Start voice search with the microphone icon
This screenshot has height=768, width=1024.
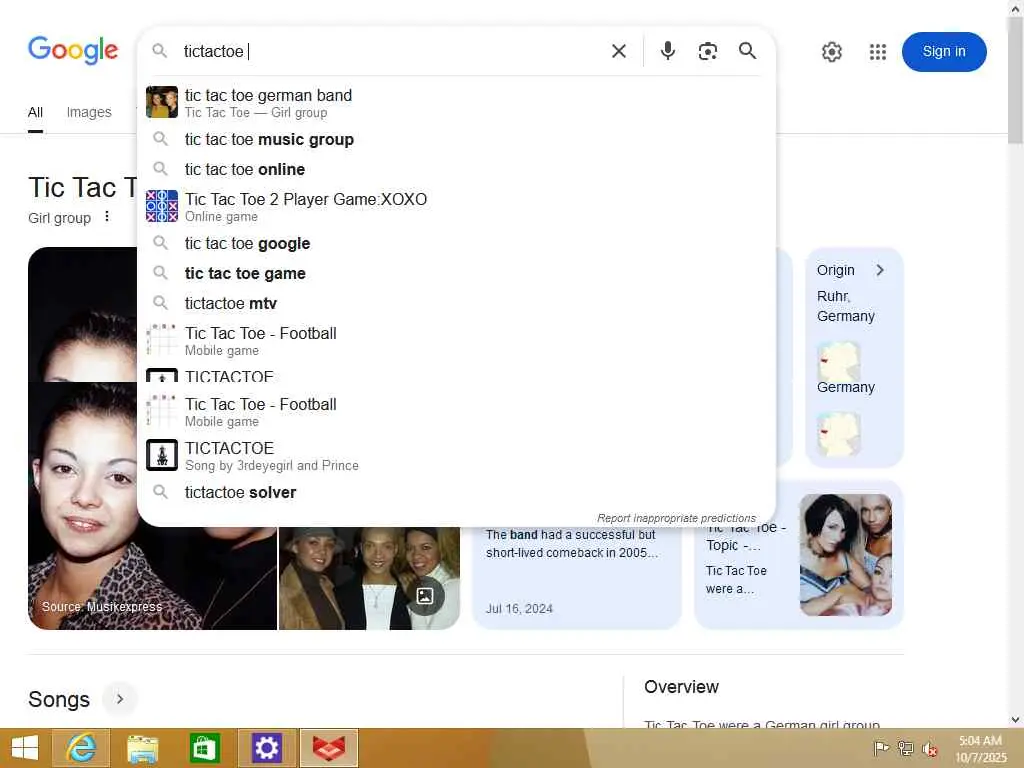[x=667, y=51]
